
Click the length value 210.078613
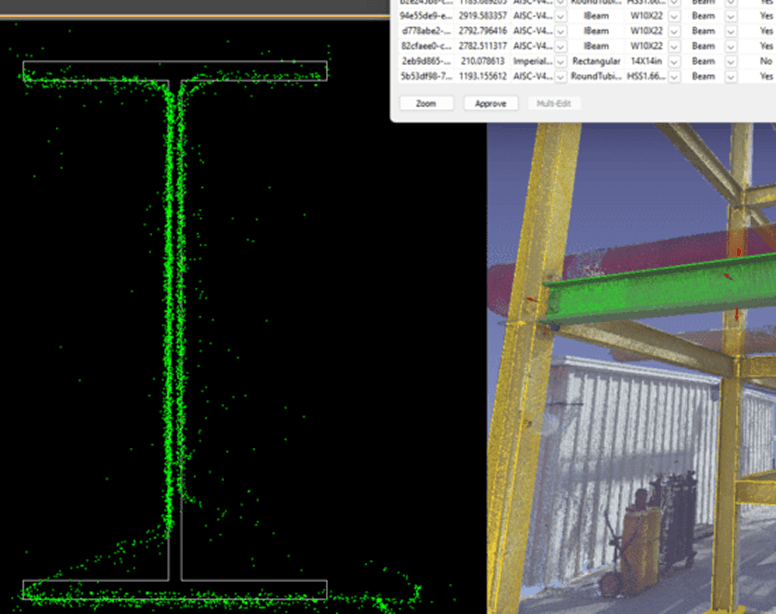pyautogui.click(x=483, y=61)
